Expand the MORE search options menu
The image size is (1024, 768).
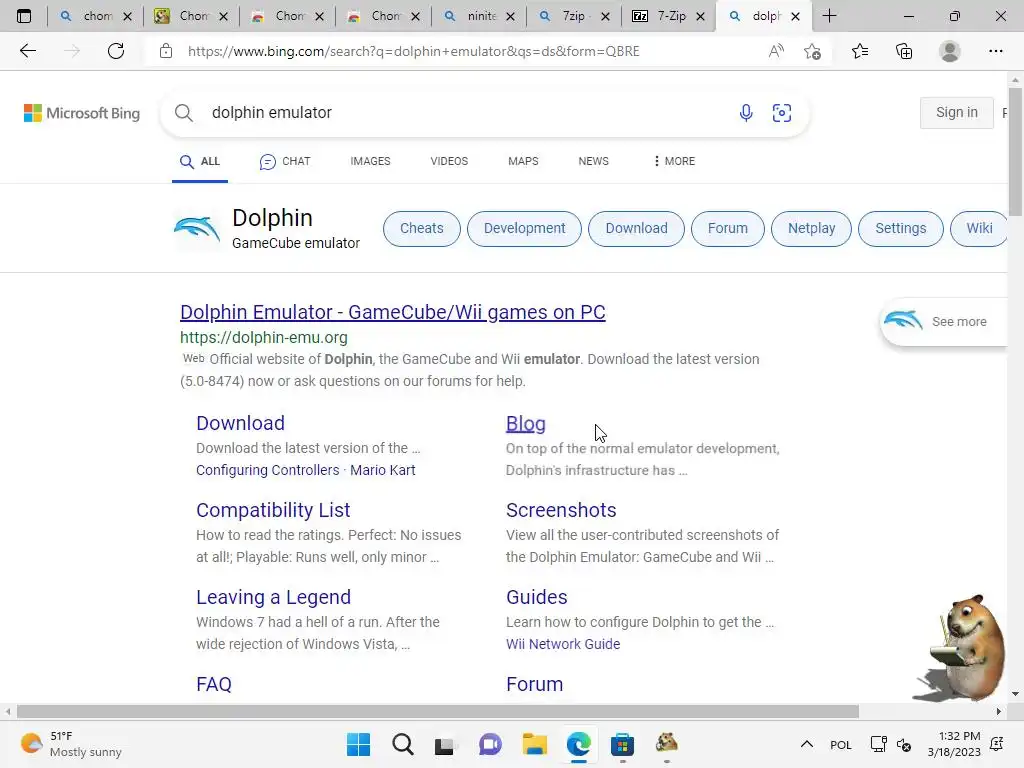point(674,161)
